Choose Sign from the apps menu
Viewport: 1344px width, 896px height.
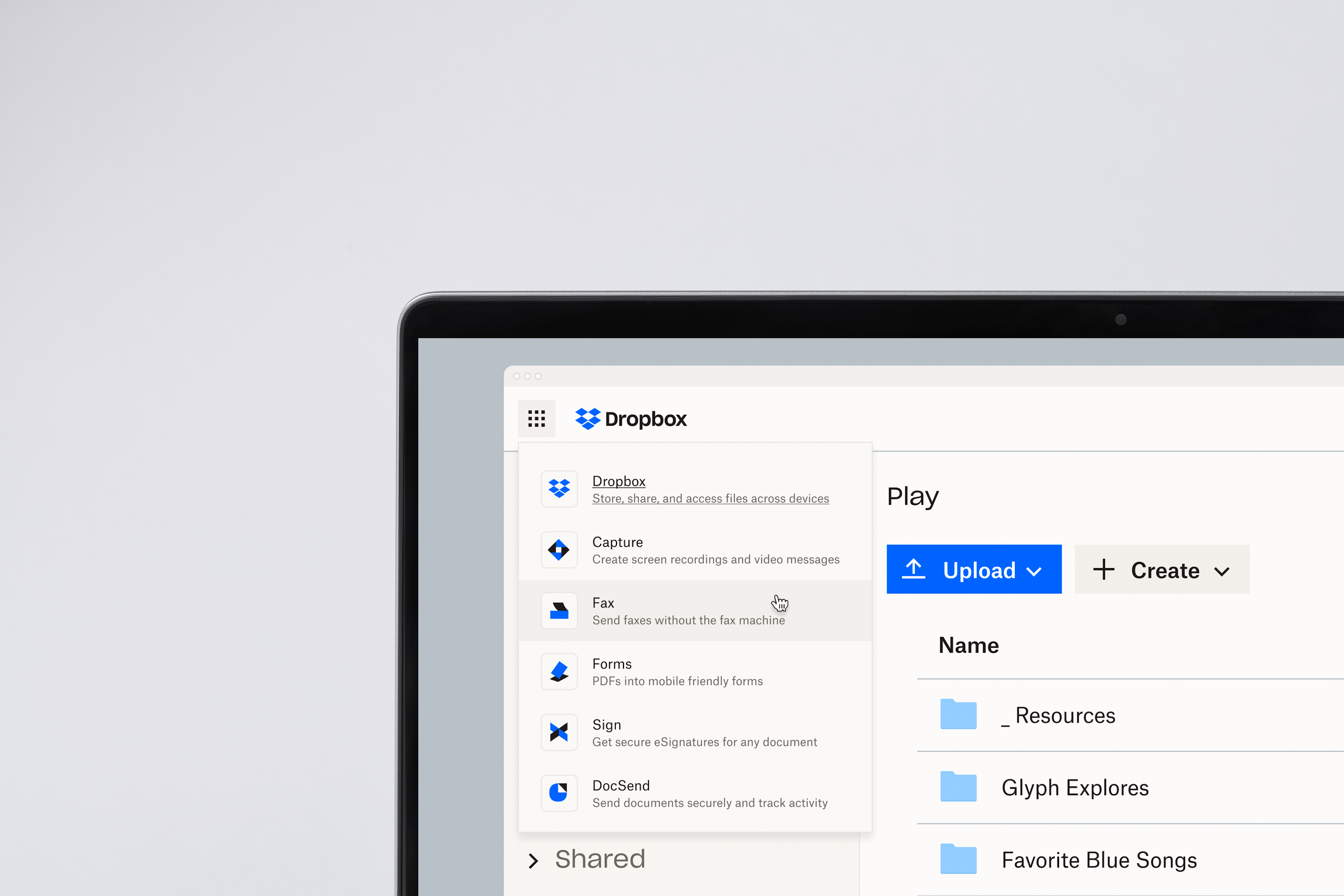pyautogui.click(x=695, y=733)
